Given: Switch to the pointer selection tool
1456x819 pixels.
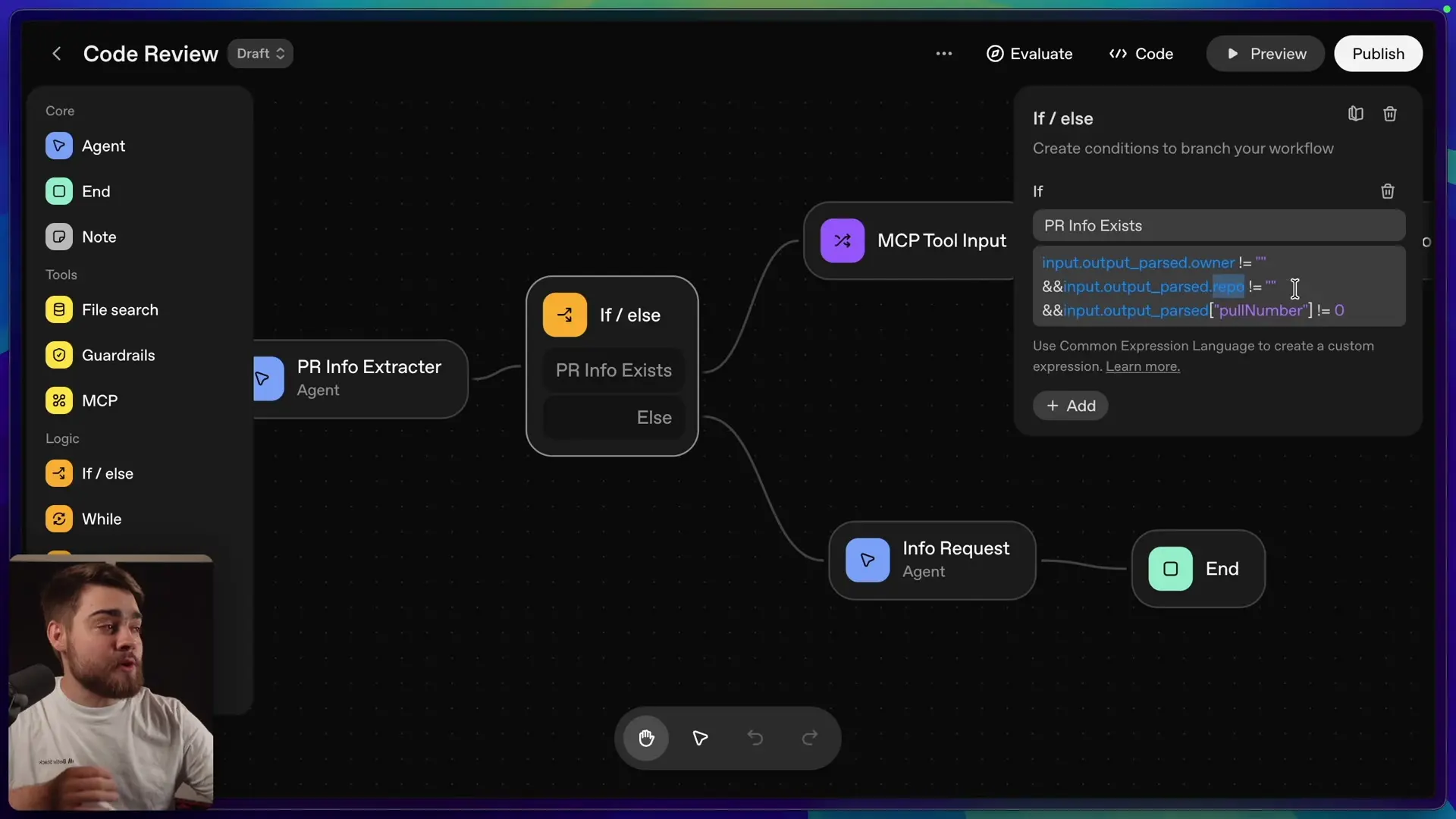Looking at the screenshot, I should click(700, 738).
